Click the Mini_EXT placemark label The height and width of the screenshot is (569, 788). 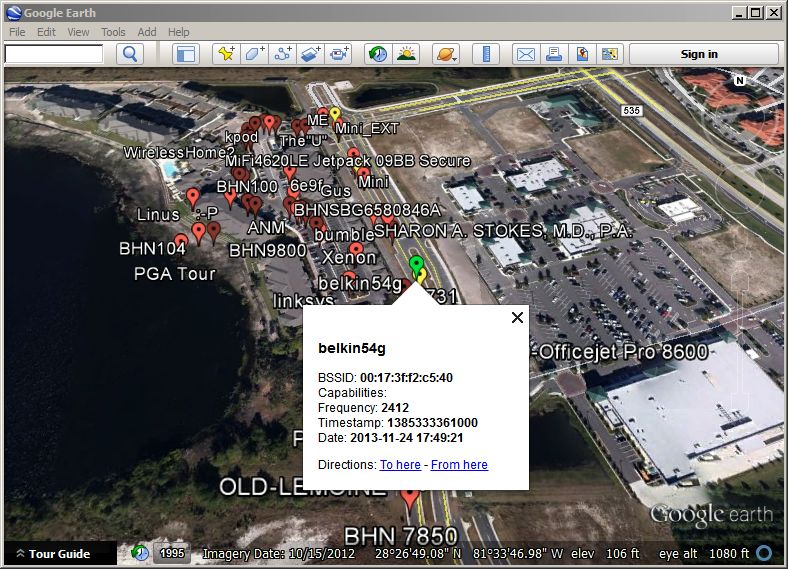[367, 129]
